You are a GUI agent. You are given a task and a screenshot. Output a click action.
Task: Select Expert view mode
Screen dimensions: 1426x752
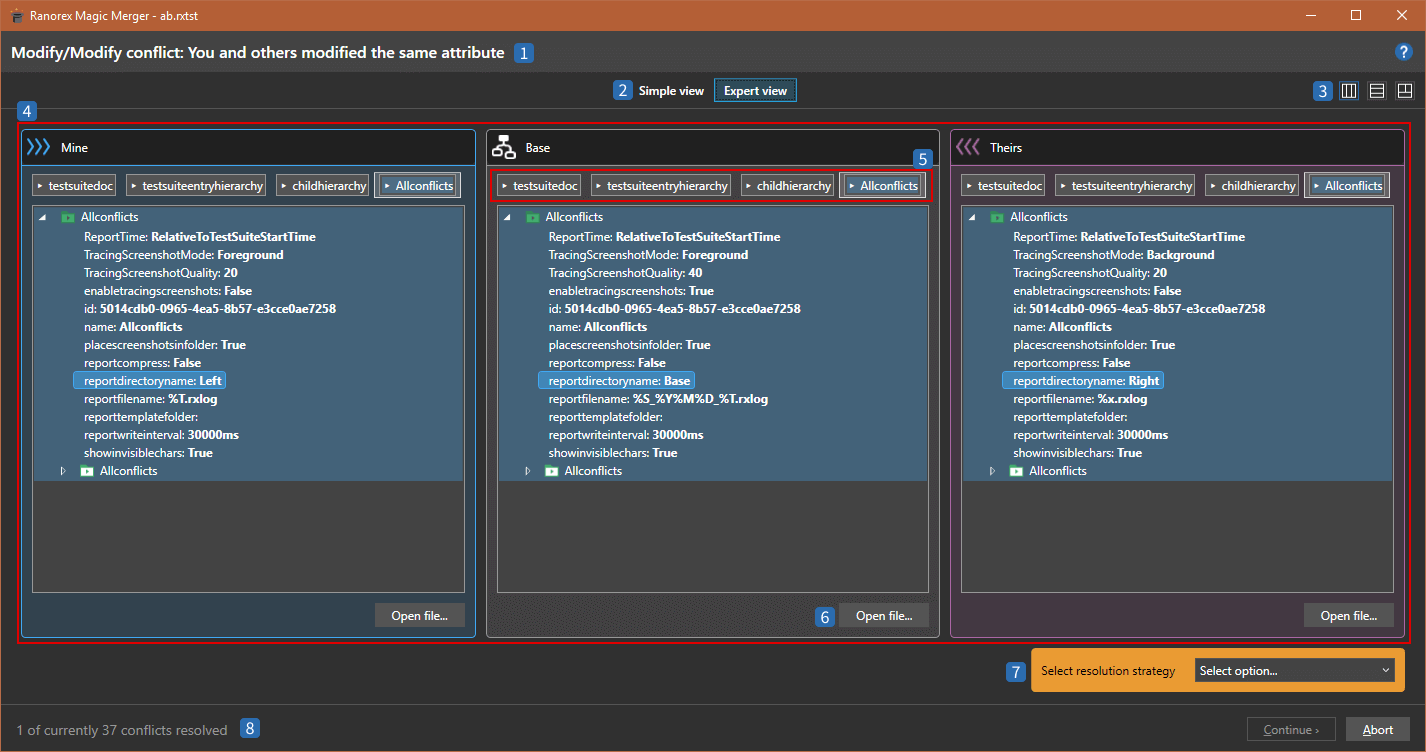click(x=755, y=91)
